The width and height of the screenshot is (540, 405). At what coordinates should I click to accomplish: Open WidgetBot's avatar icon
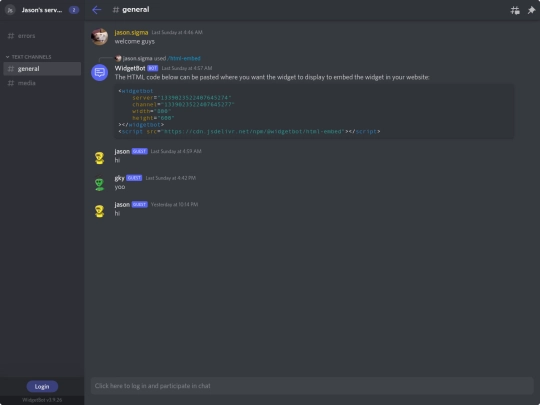[100, 73]
